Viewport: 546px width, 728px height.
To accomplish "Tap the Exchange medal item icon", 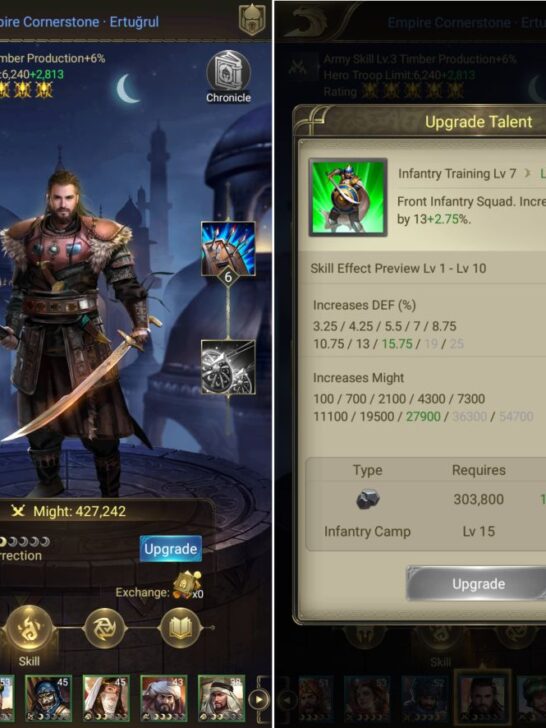I will click(188, 586).
